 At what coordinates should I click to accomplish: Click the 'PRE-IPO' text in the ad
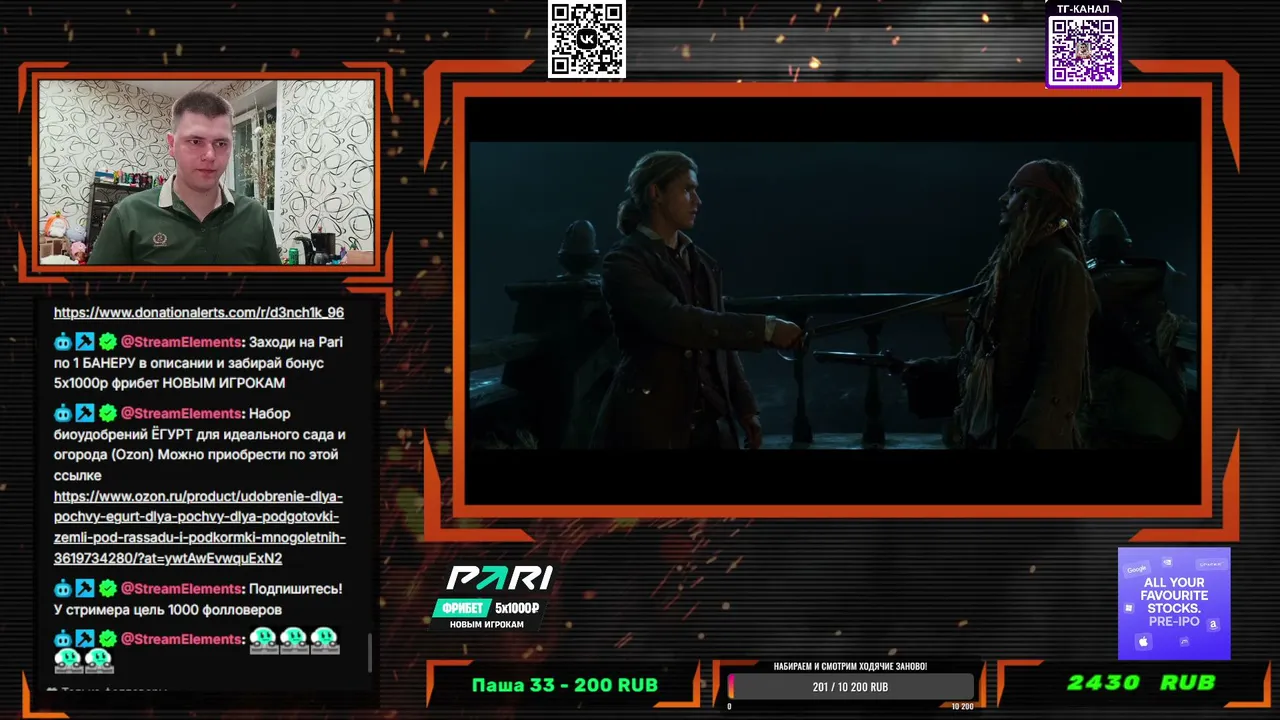pos(1174,622)
